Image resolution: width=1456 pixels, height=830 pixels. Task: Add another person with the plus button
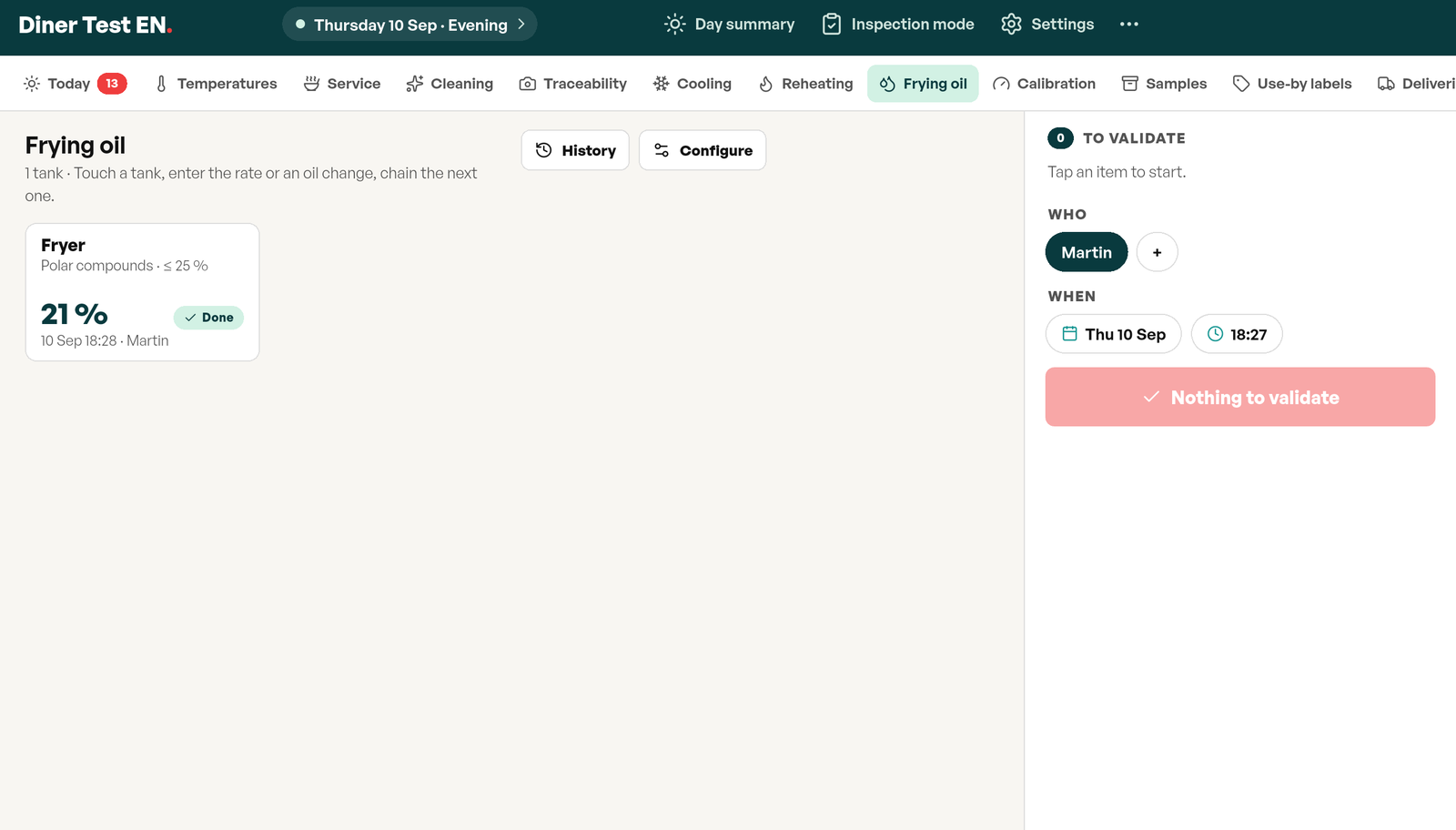click(x=1158, y=252)
